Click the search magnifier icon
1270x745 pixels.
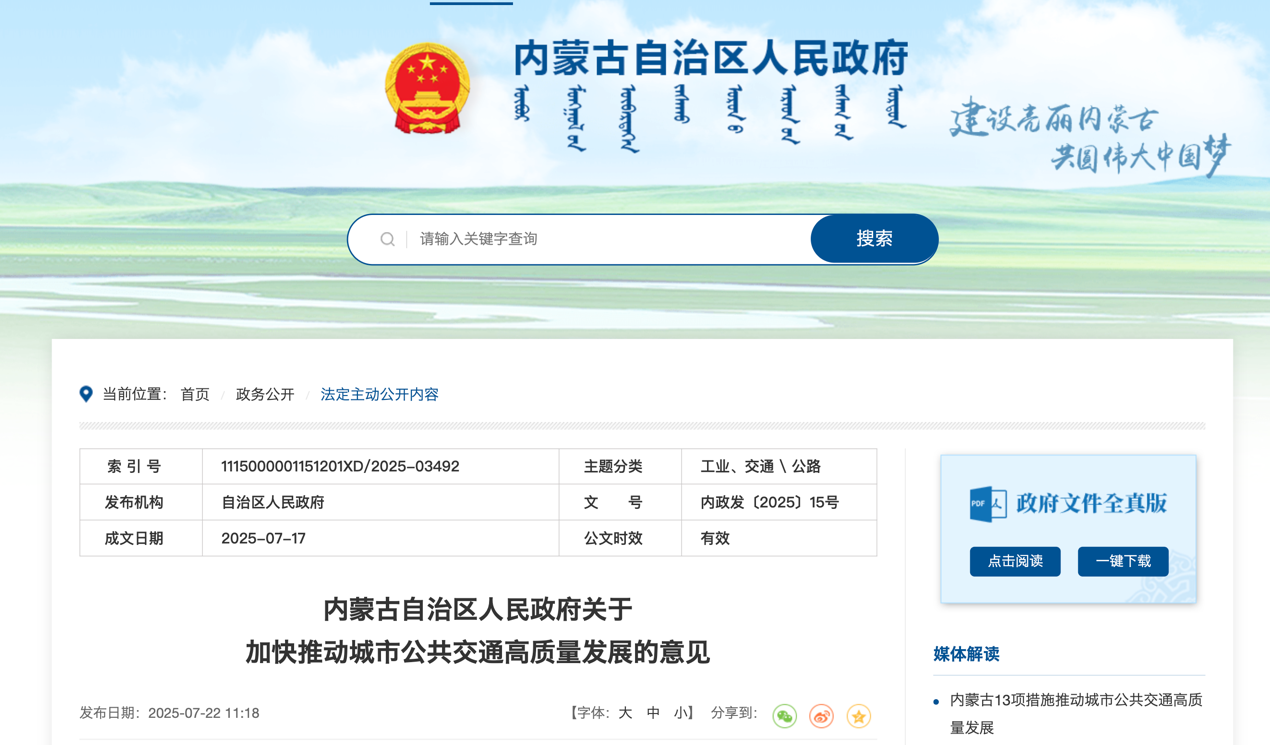[388, 240]
